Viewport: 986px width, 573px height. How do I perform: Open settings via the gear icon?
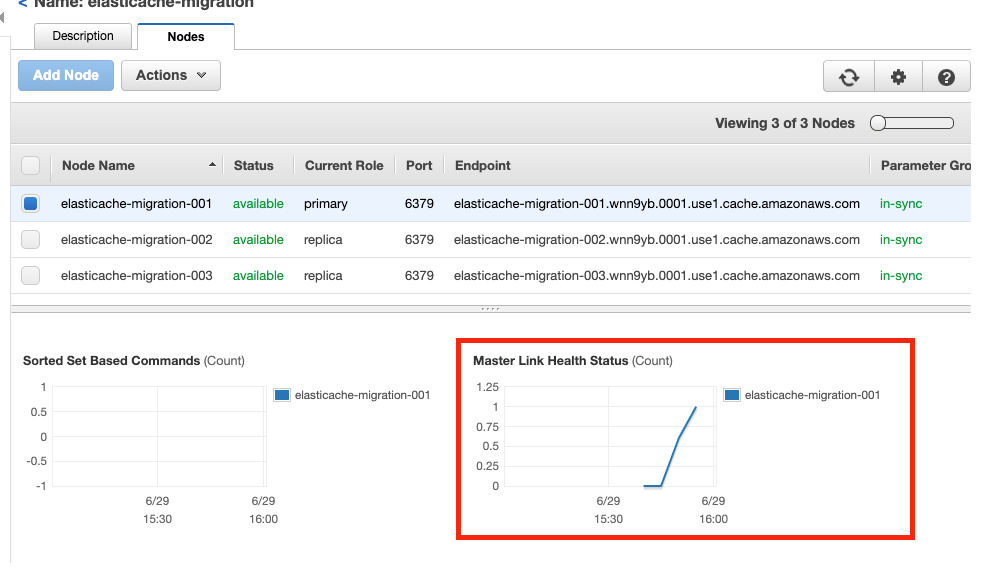click(x=899, y=77)
